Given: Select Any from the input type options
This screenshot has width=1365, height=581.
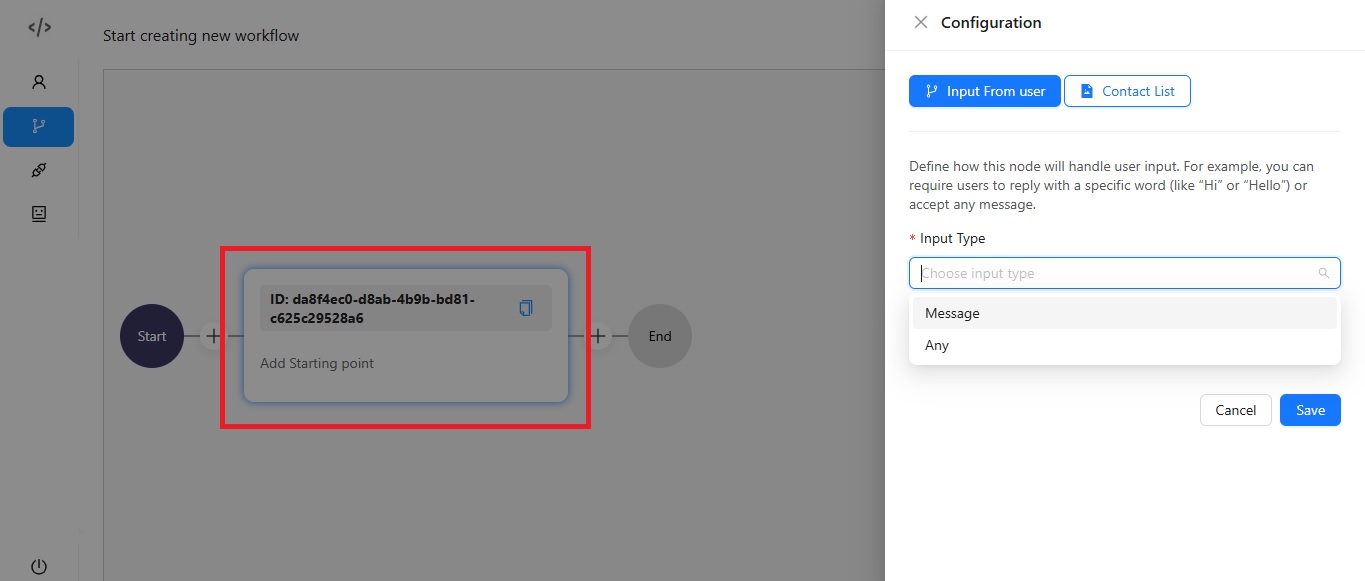Looking at the screenshot, I should click(x=937, y=345).
